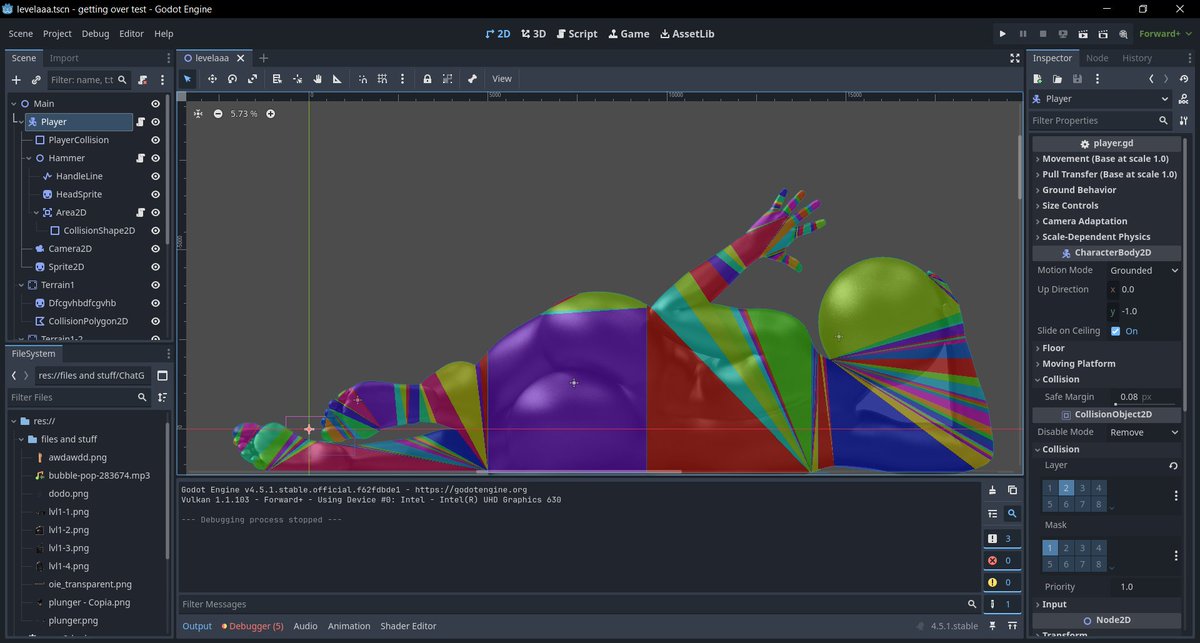Select the Select Mode arrow tool
The height and width of the screenshot is (643, 1200).
187,79
